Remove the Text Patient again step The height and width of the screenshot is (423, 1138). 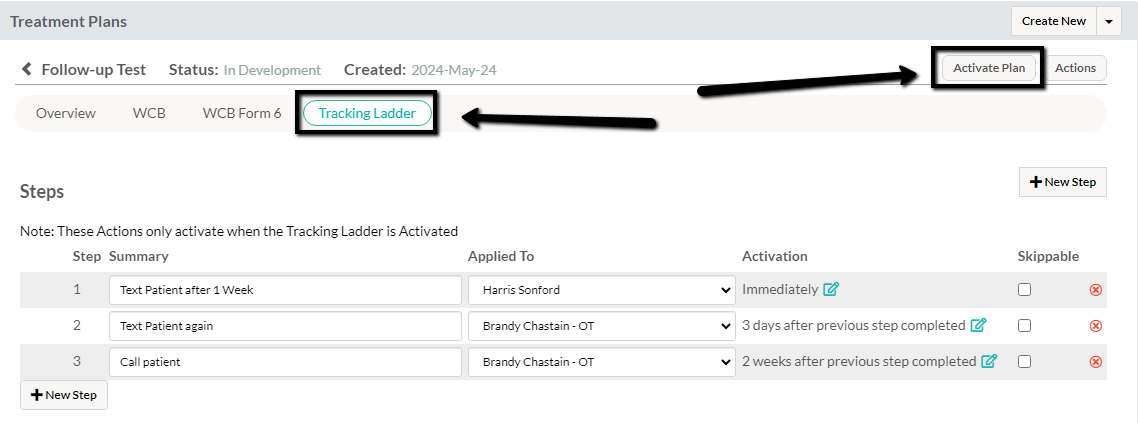[x=1096, y=326]
